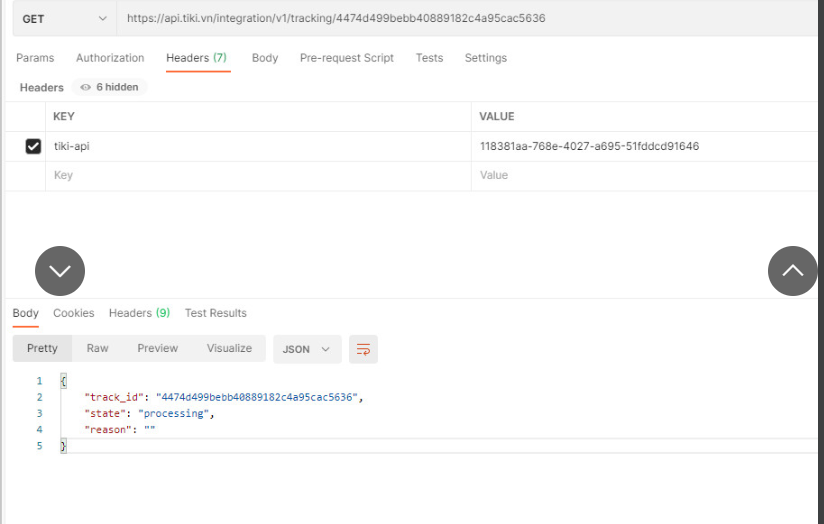824x524 pixels.
Task: Select the request Headers (7) tab
Action: pos(197,58)
